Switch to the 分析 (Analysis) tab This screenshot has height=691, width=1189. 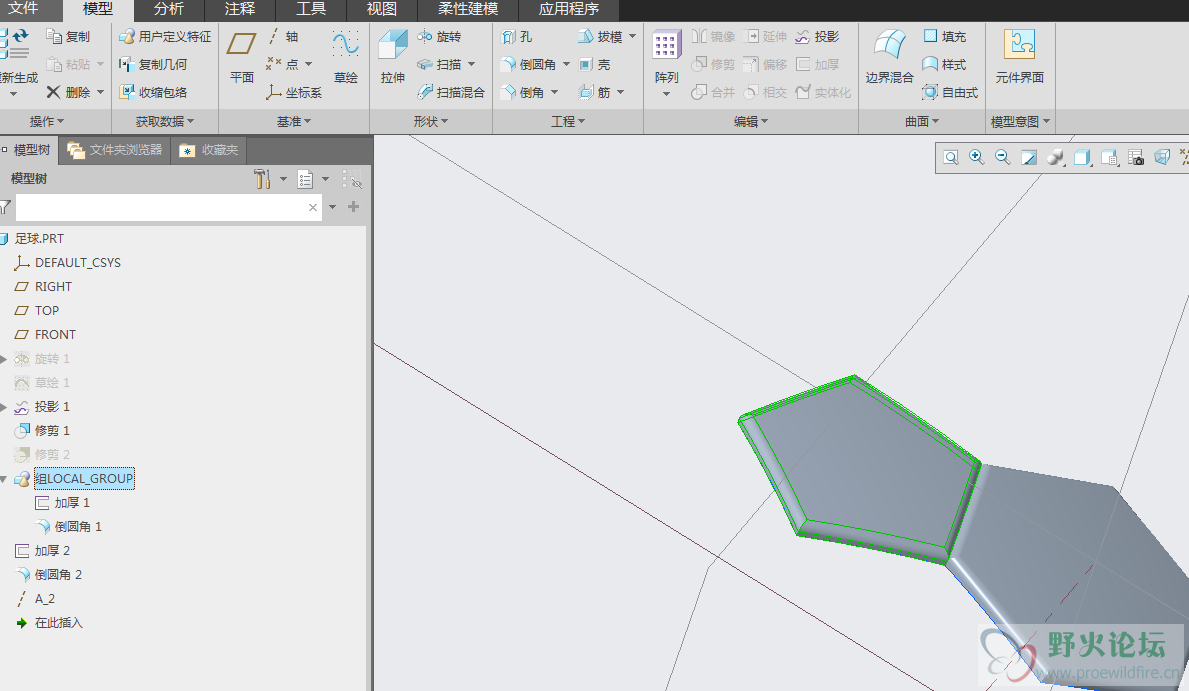(x=168, y=9)
